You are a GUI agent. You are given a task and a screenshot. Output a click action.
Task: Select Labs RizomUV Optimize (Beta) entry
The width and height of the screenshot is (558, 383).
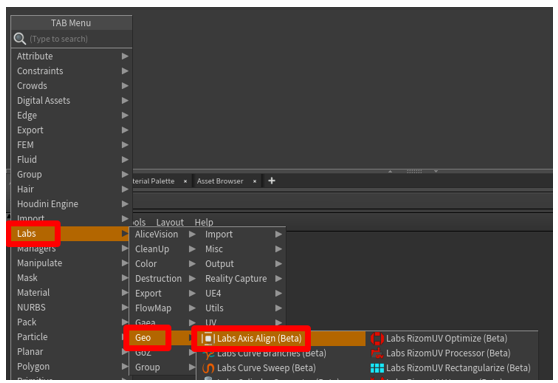(x=452, y=338)
